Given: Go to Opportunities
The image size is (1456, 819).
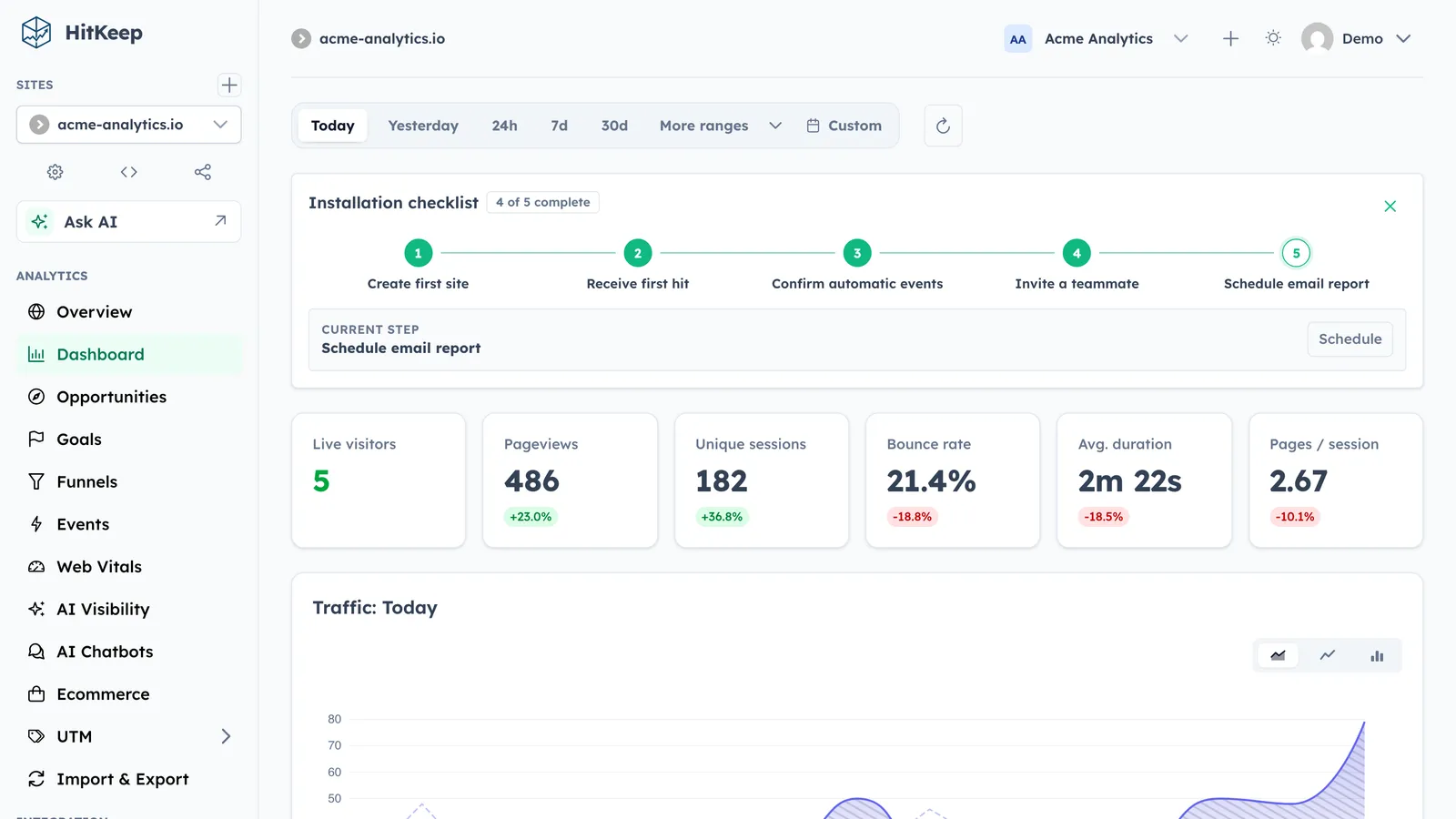Looking at the screenshot, I should pyautogui.click(x=129, y=397).
